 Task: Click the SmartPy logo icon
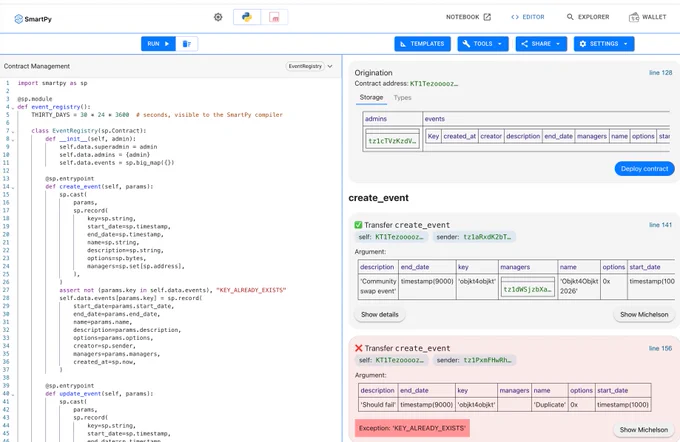[x=18, y=19]
